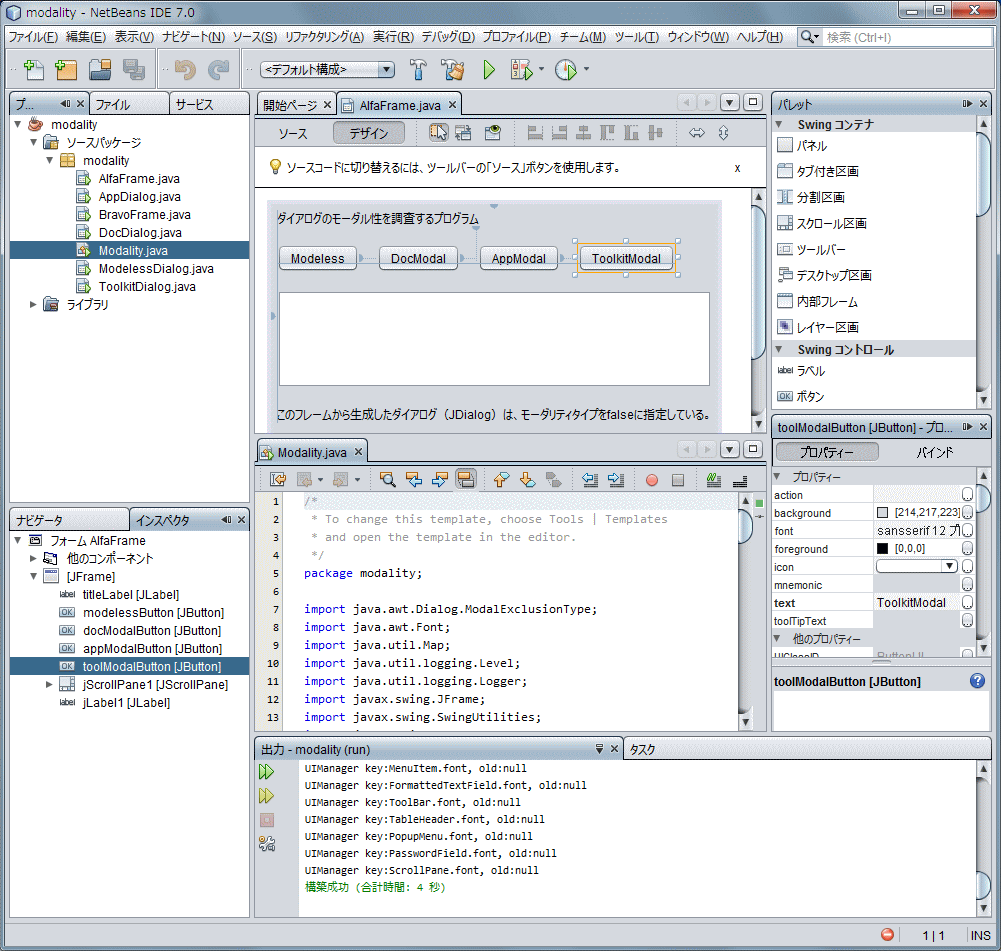The image size is (1001, 951).
Task: Click the Modeless button in the form
Action: coord(317,258)
